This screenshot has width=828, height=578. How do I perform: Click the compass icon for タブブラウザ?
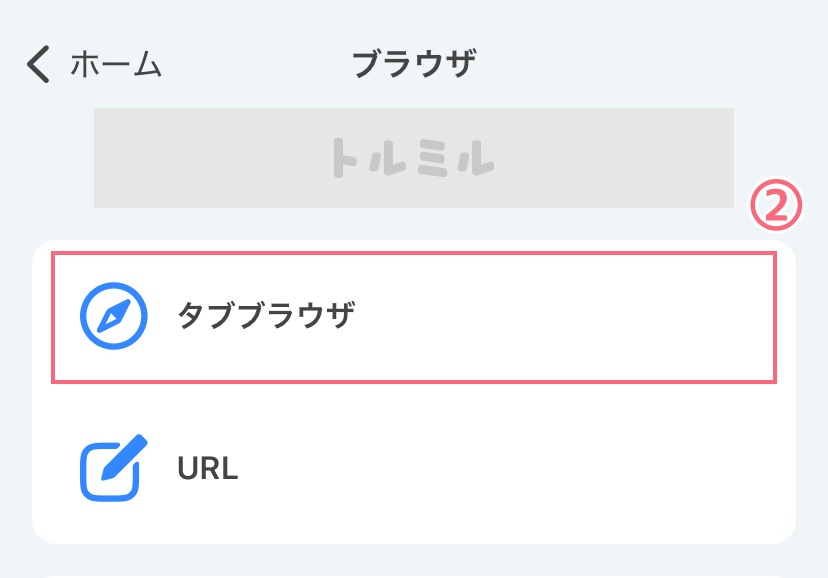point(113,316)
